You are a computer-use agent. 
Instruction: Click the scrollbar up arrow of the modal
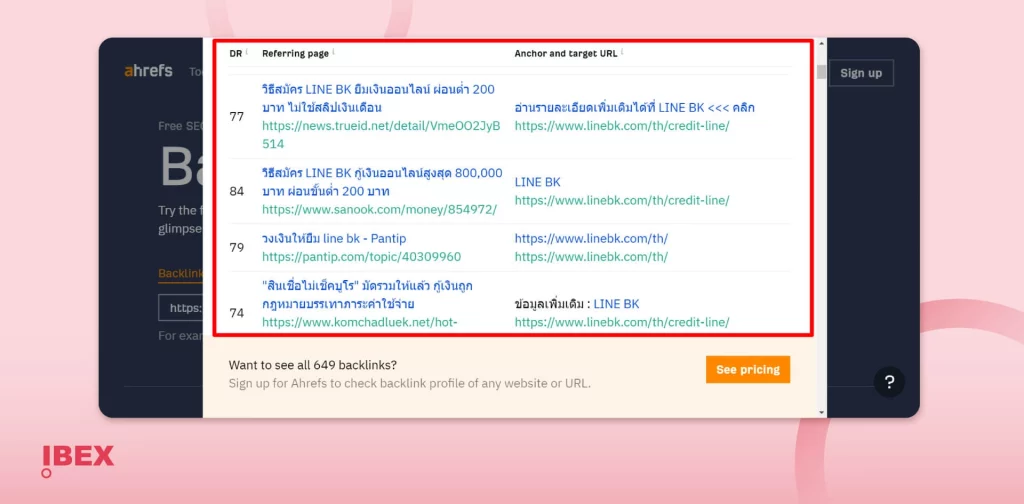click(x=822, y=43)
